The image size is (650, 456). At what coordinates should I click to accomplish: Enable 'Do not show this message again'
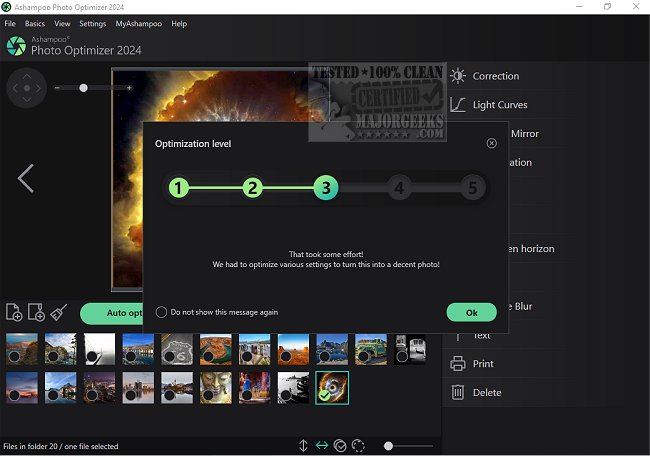(161, 312)
